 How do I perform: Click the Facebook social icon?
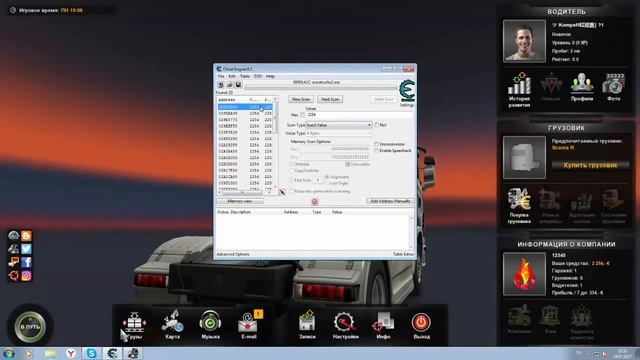coord(26,262)
